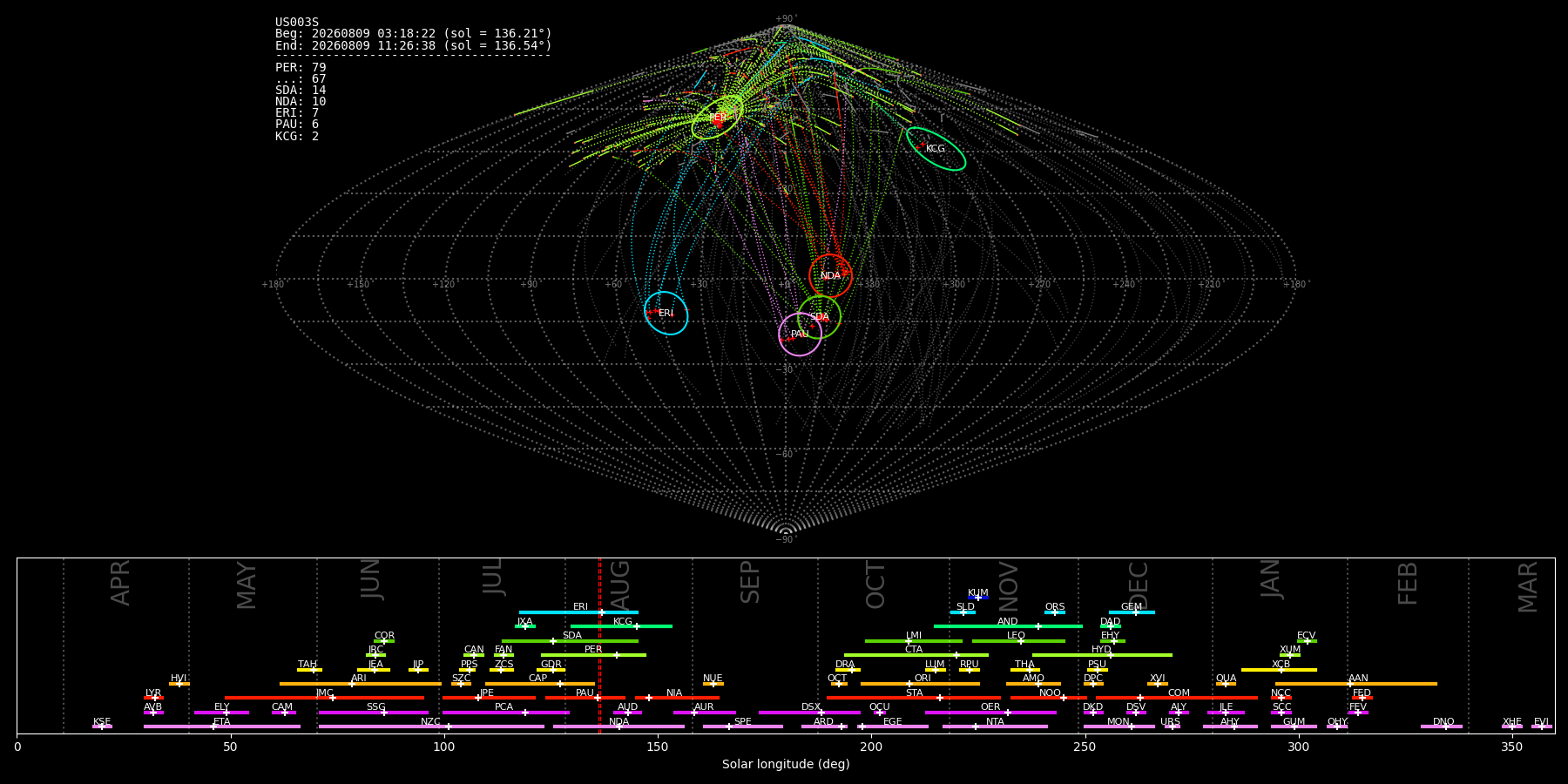This screenshot has width=1568, height=784.
Task: Click the STA red activity bar
Action: (914, 698)
